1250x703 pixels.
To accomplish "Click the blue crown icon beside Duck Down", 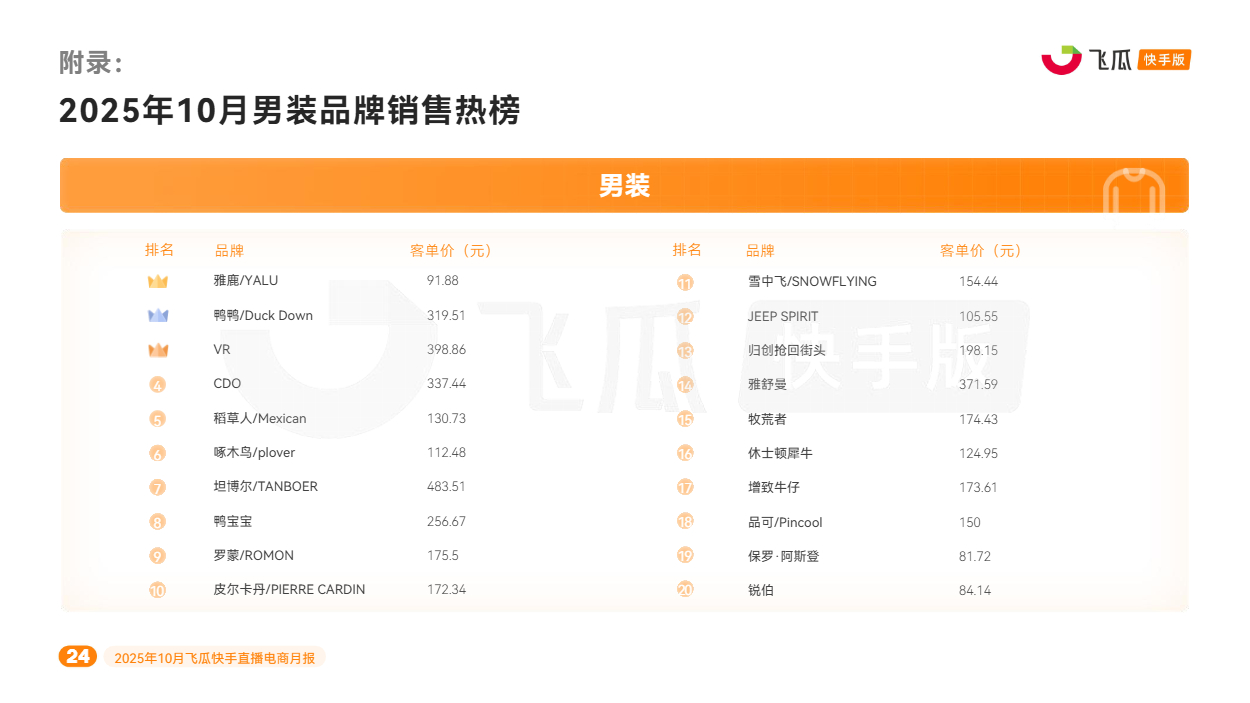I will pyautogui.click(x=158, y=316).
